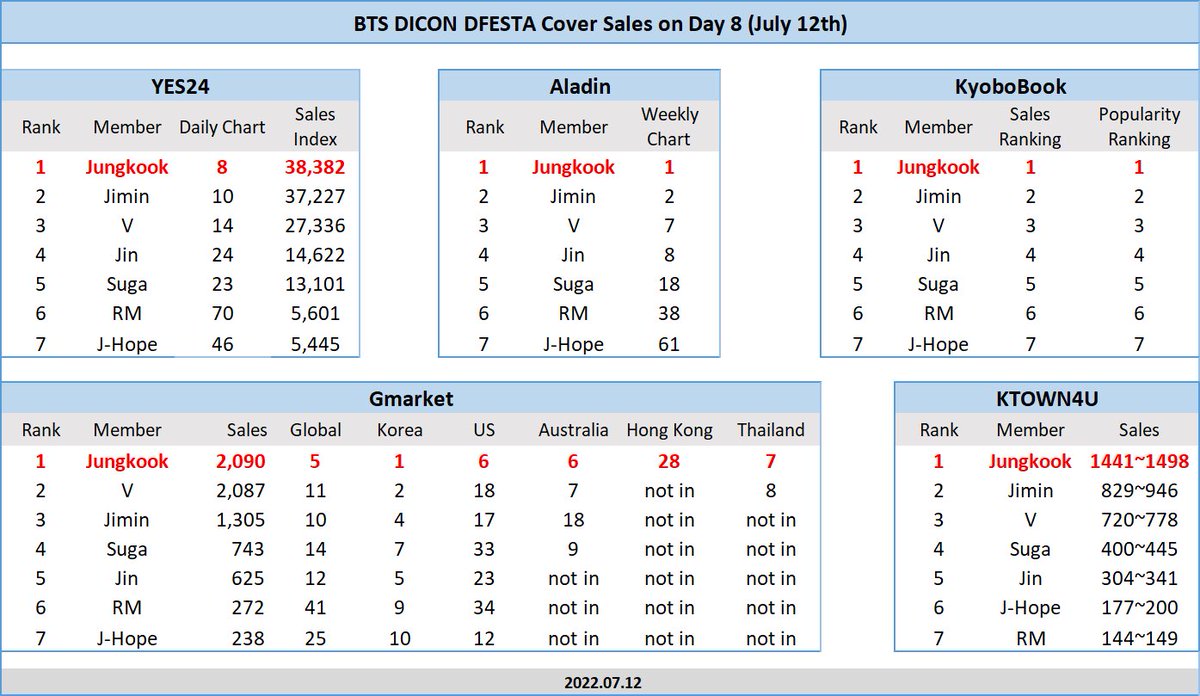The width and height of the screenshot is (1200, 696).
Task: Select Gmarket sales figure 2,087
Action: (241, 490)
